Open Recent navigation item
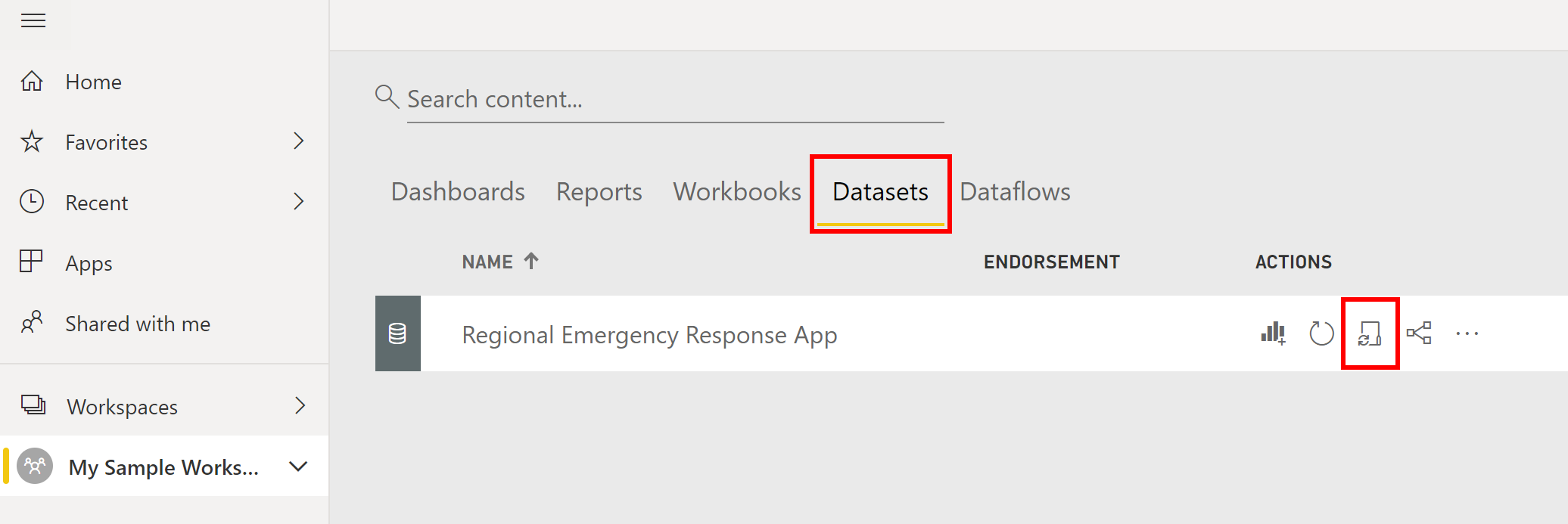1568x524 pixels. pyautogui.click(x=97, y=203)
